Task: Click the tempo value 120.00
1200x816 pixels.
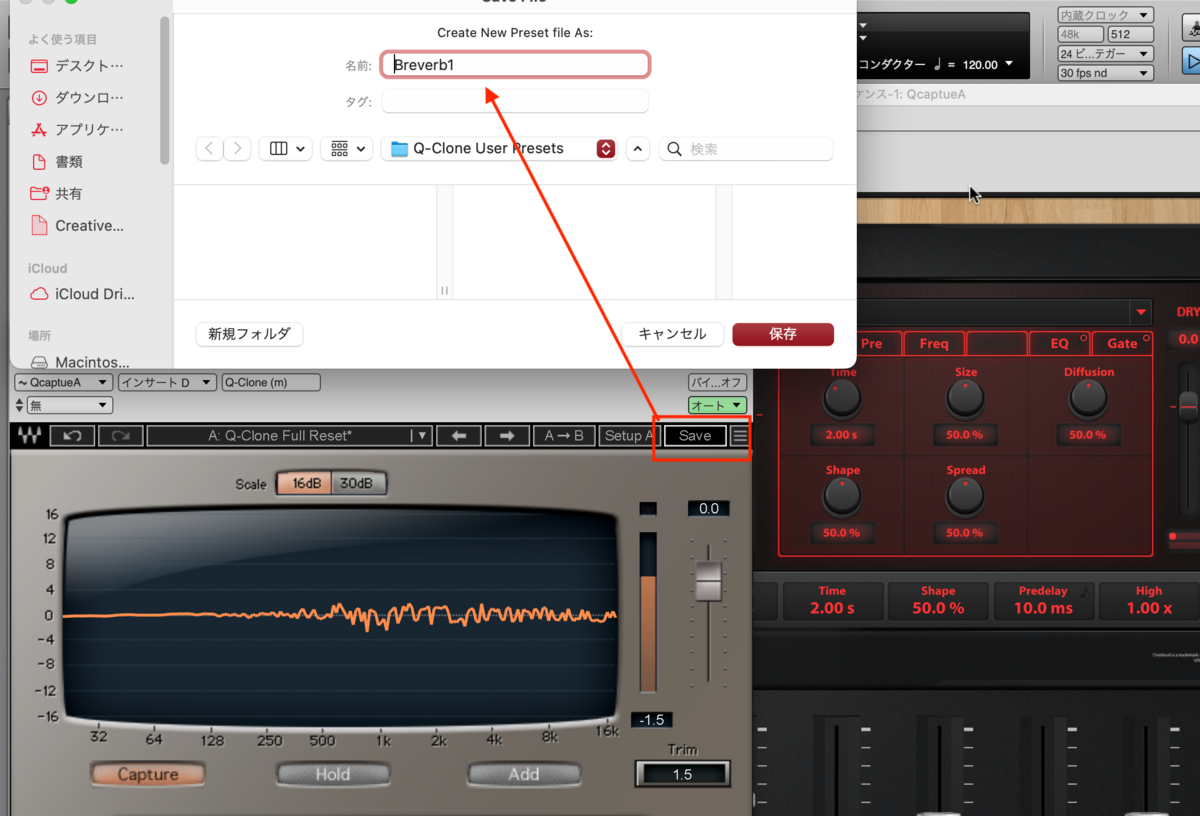Action: [x=980, y=64]
